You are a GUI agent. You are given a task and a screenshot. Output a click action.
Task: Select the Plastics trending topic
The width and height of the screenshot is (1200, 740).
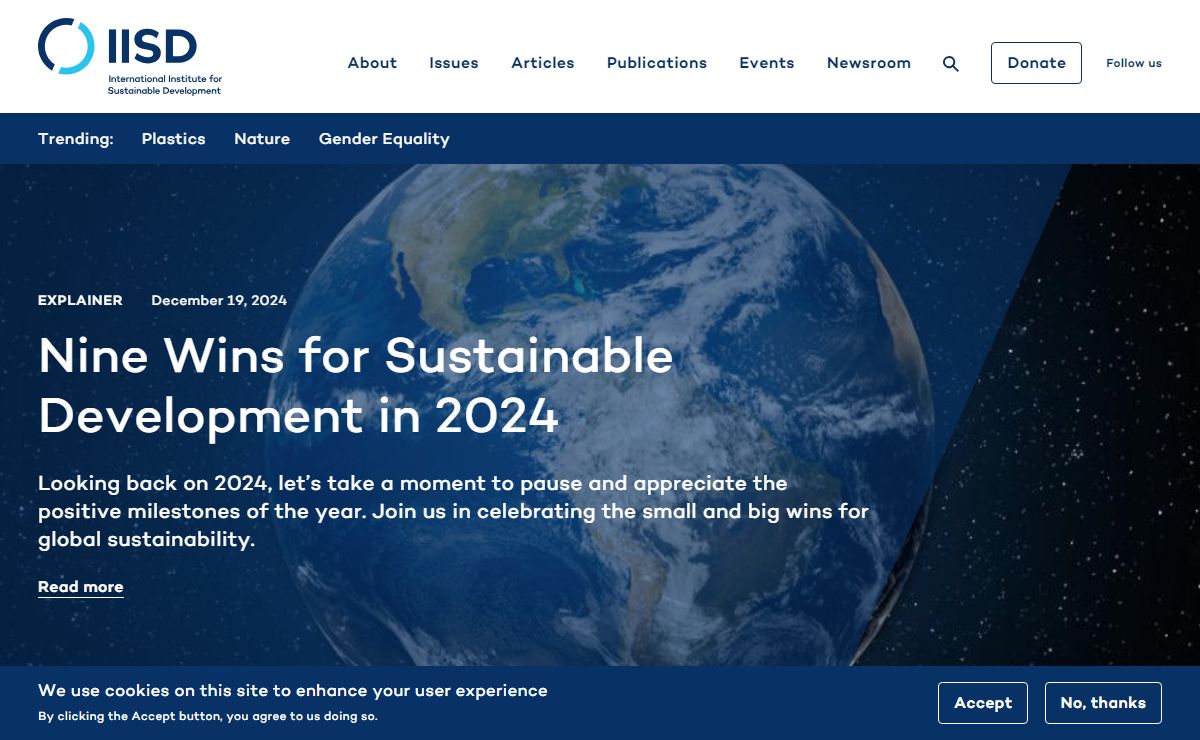173,139
